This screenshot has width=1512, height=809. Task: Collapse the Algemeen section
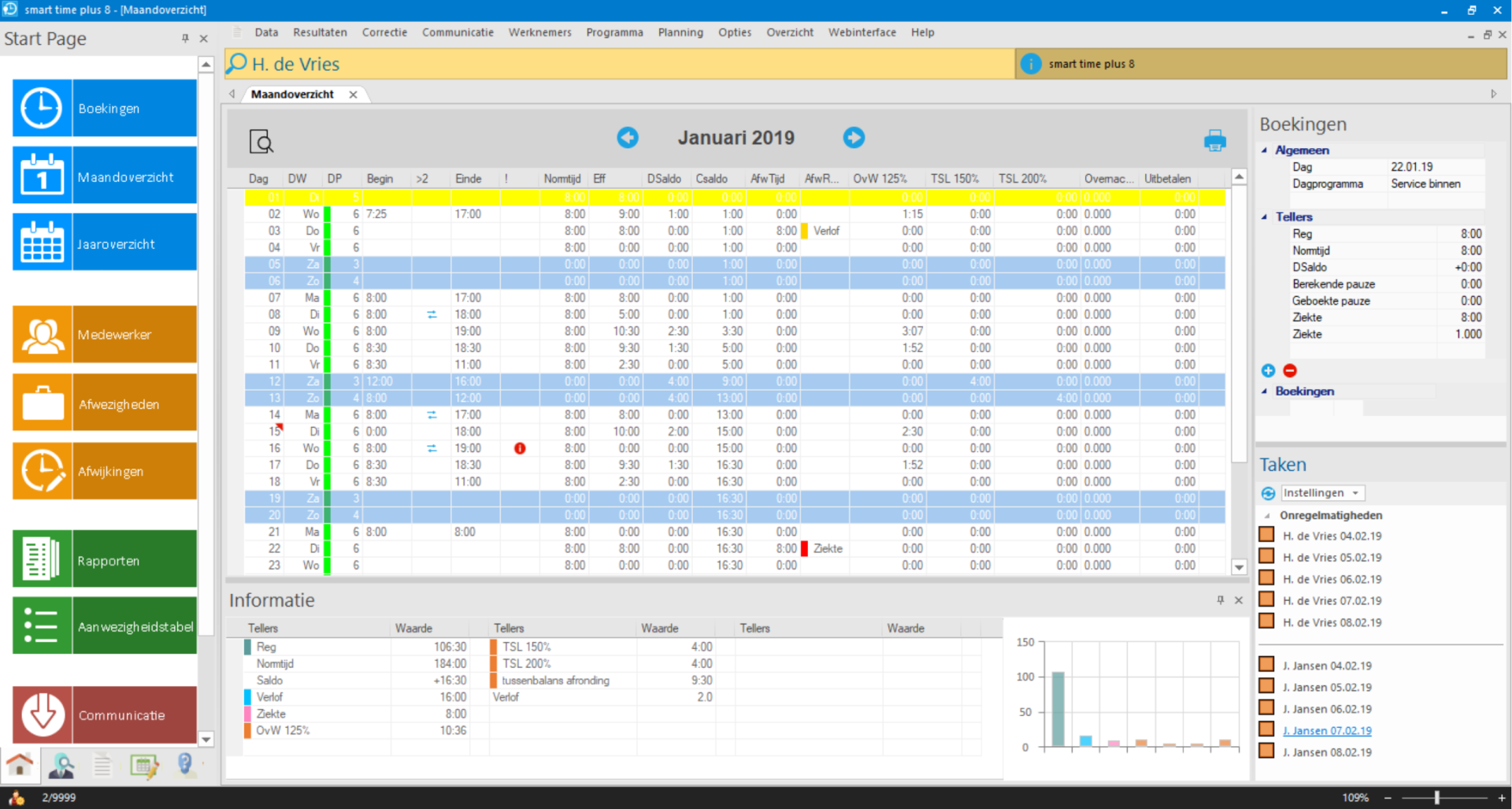(x=1265, y=150)
